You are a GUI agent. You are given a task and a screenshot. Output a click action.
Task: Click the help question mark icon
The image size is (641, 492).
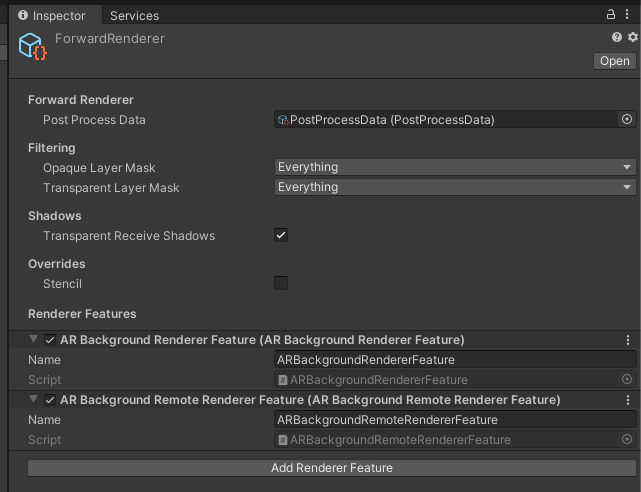click(617, 37)
